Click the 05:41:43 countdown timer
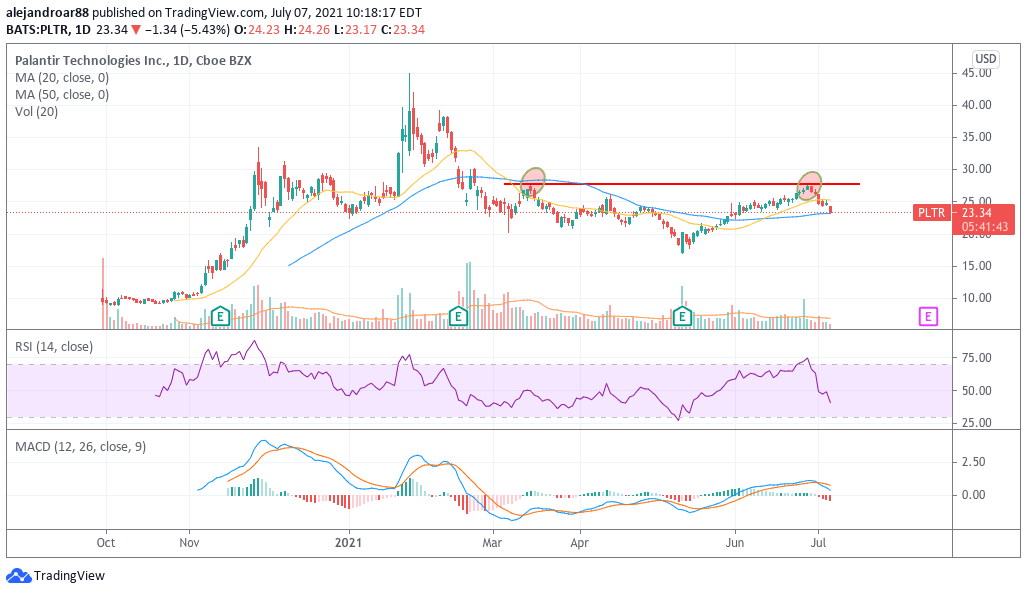 [984, 227]
